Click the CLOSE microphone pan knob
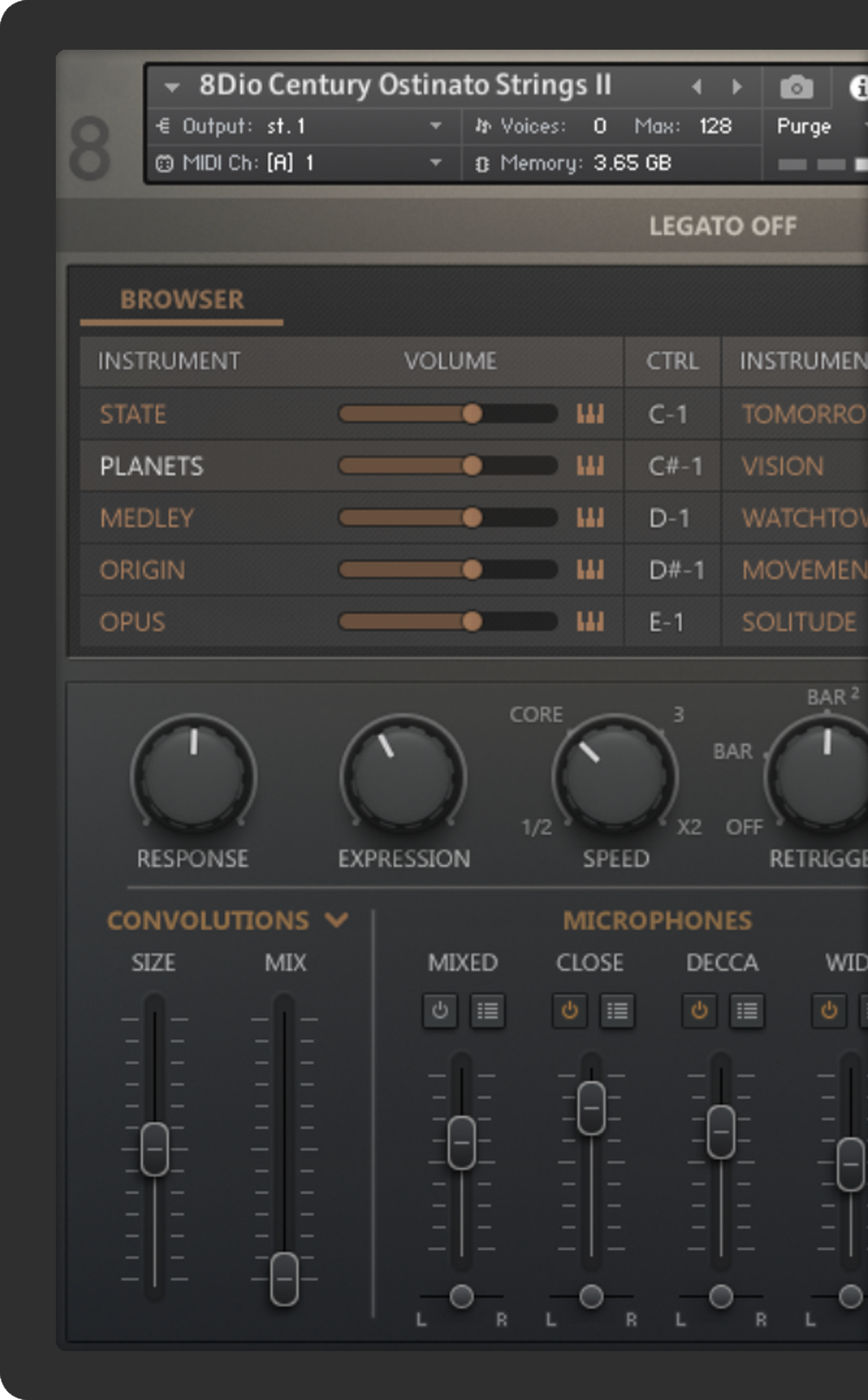This screenshot has height=1400, width=868. (x=591, y=1296)
